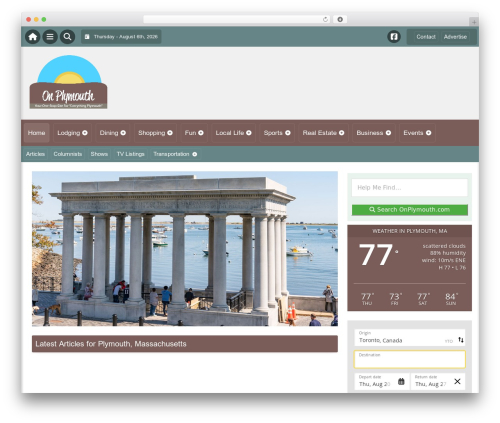This screenshot has height=423, width=500.
Task: Click the Advertise link
Action: [455, 37]
